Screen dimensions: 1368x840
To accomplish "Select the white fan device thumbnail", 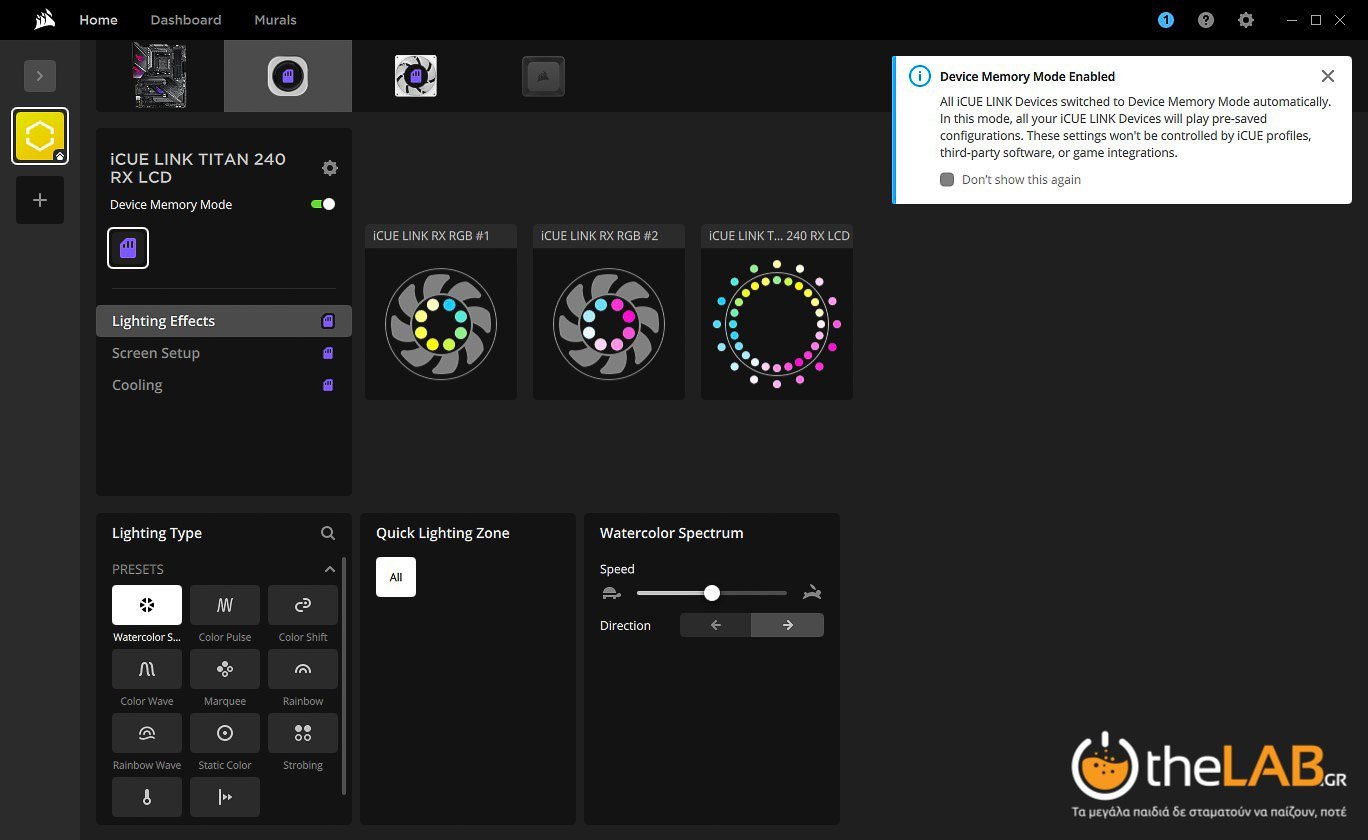I will click(x=416, y=76).
